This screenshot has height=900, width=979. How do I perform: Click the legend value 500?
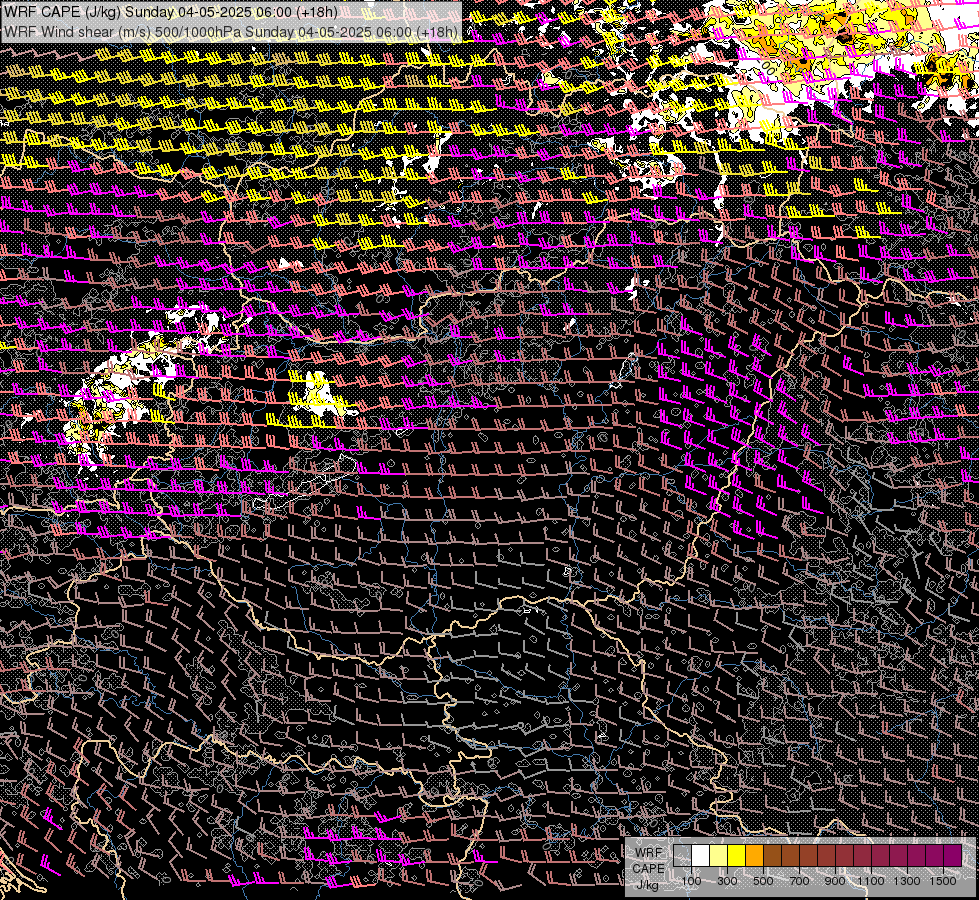(x=763, y=881)
